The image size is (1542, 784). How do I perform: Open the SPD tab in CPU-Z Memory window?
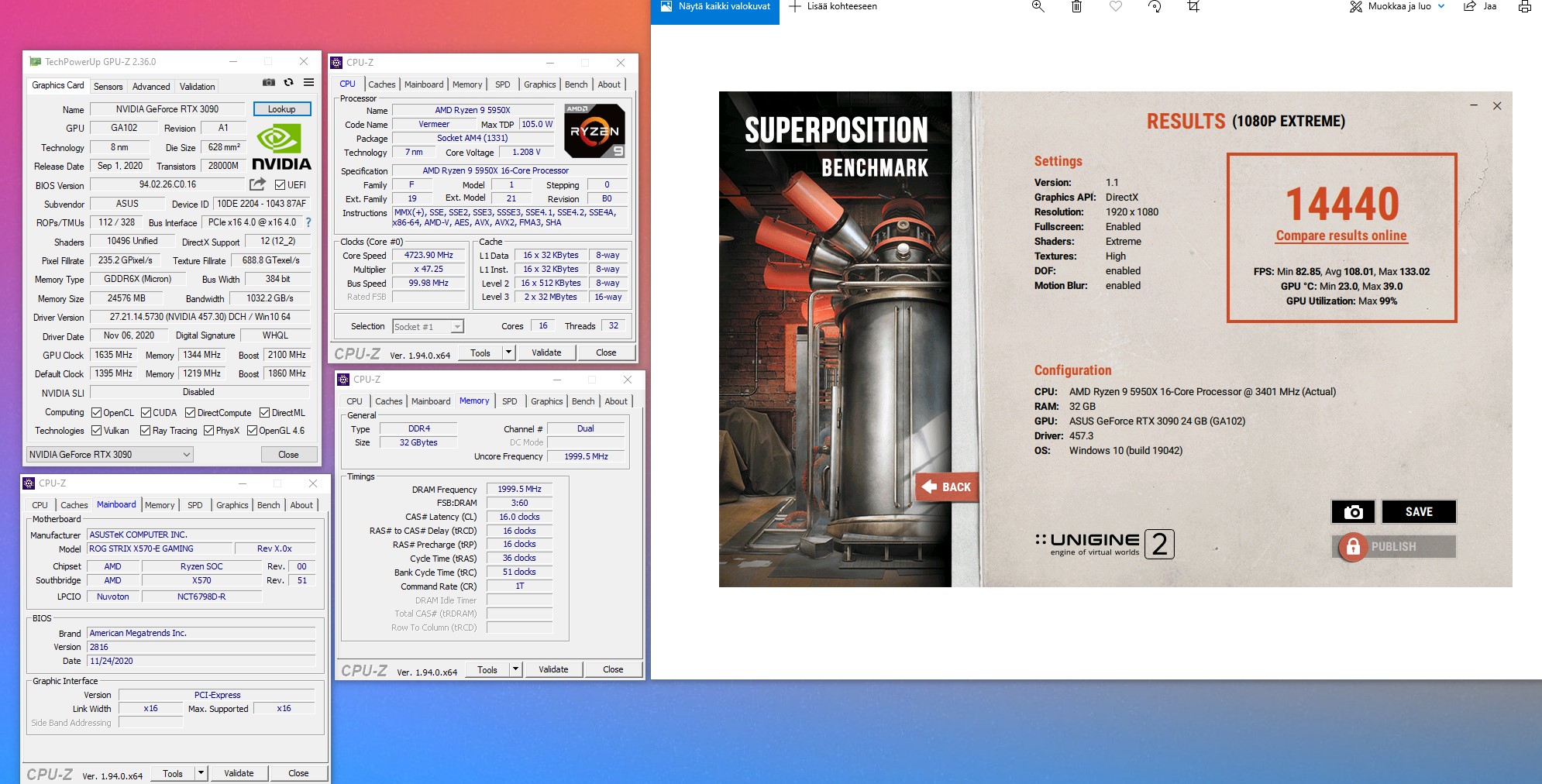(x=509, y=401)
